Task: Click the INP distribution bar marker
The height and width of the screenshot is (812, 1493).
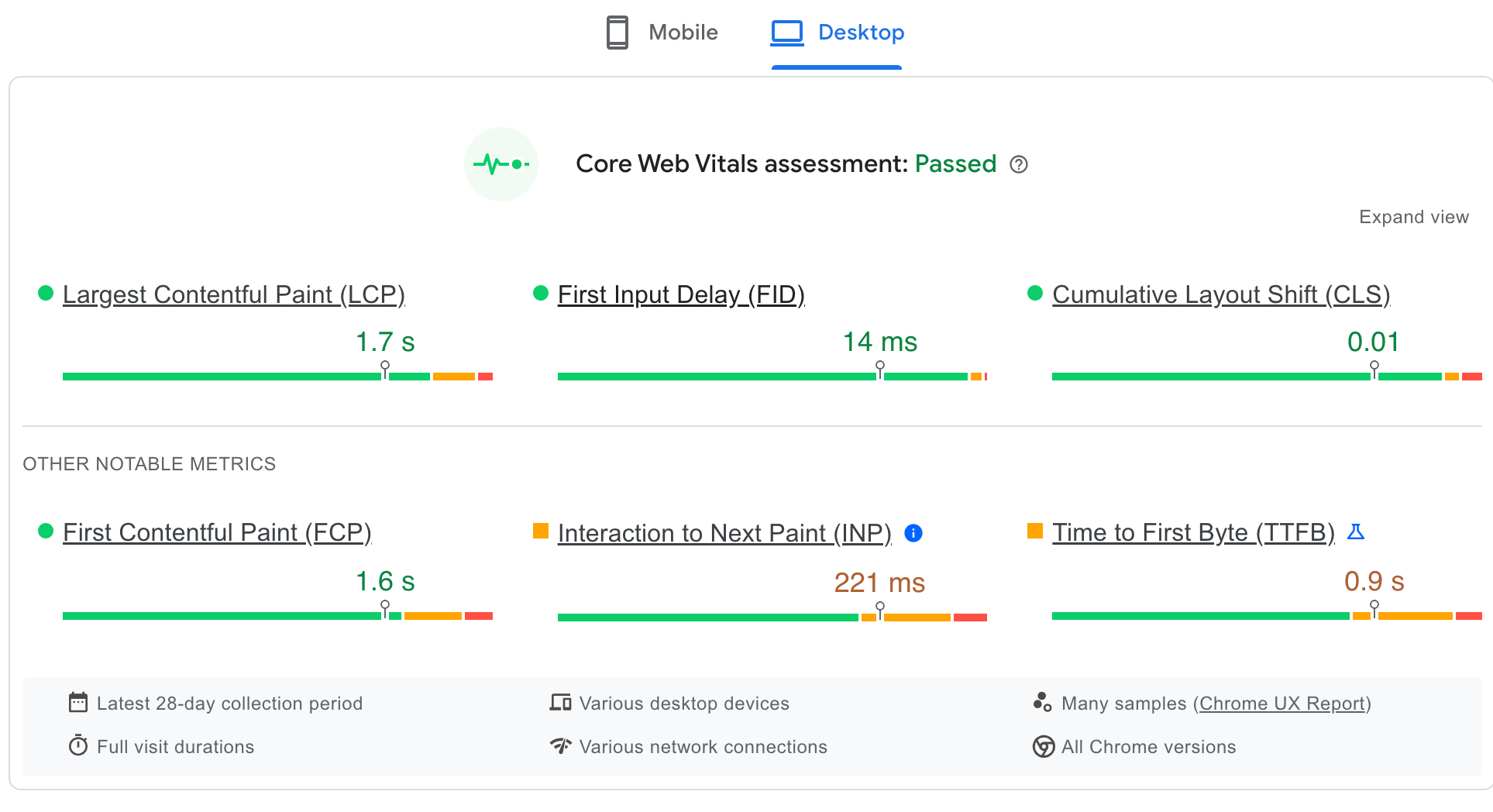Action: click(879, 611)
